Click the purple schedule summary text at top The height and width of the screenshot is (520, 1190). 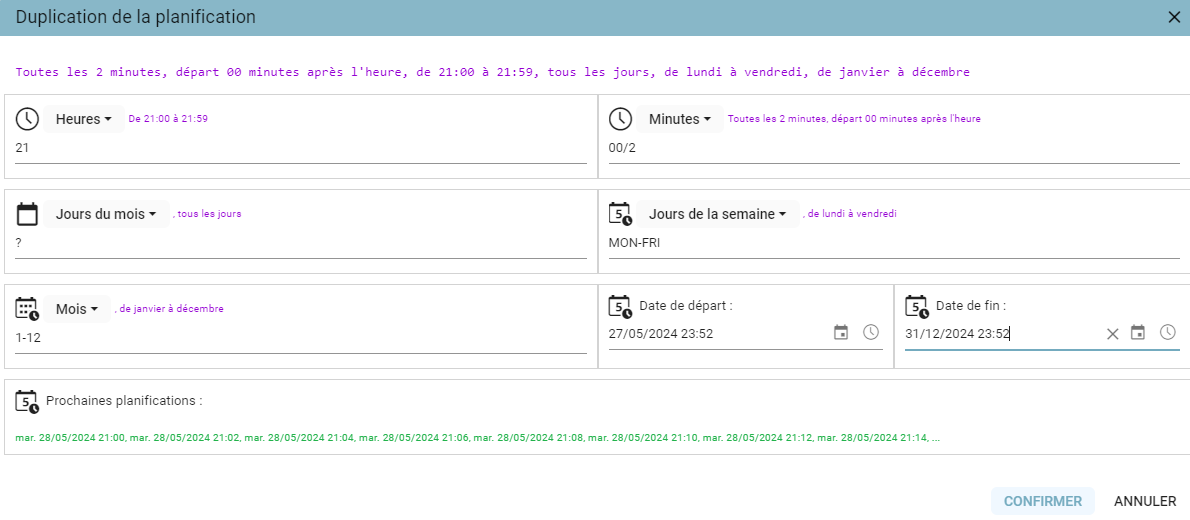(493, 72)
